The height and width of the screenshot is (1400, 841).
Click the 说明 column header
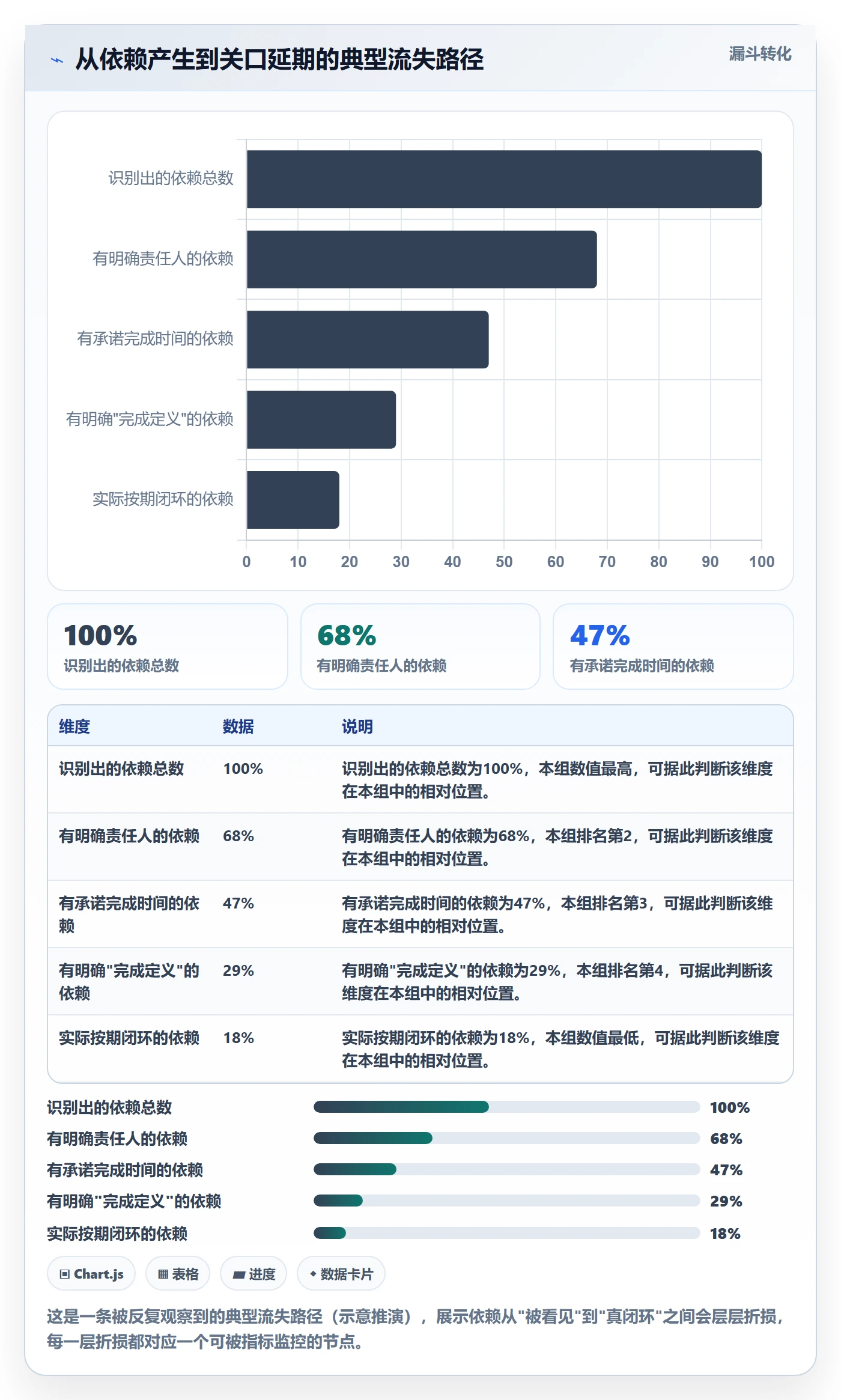click(x=357, y=726)
